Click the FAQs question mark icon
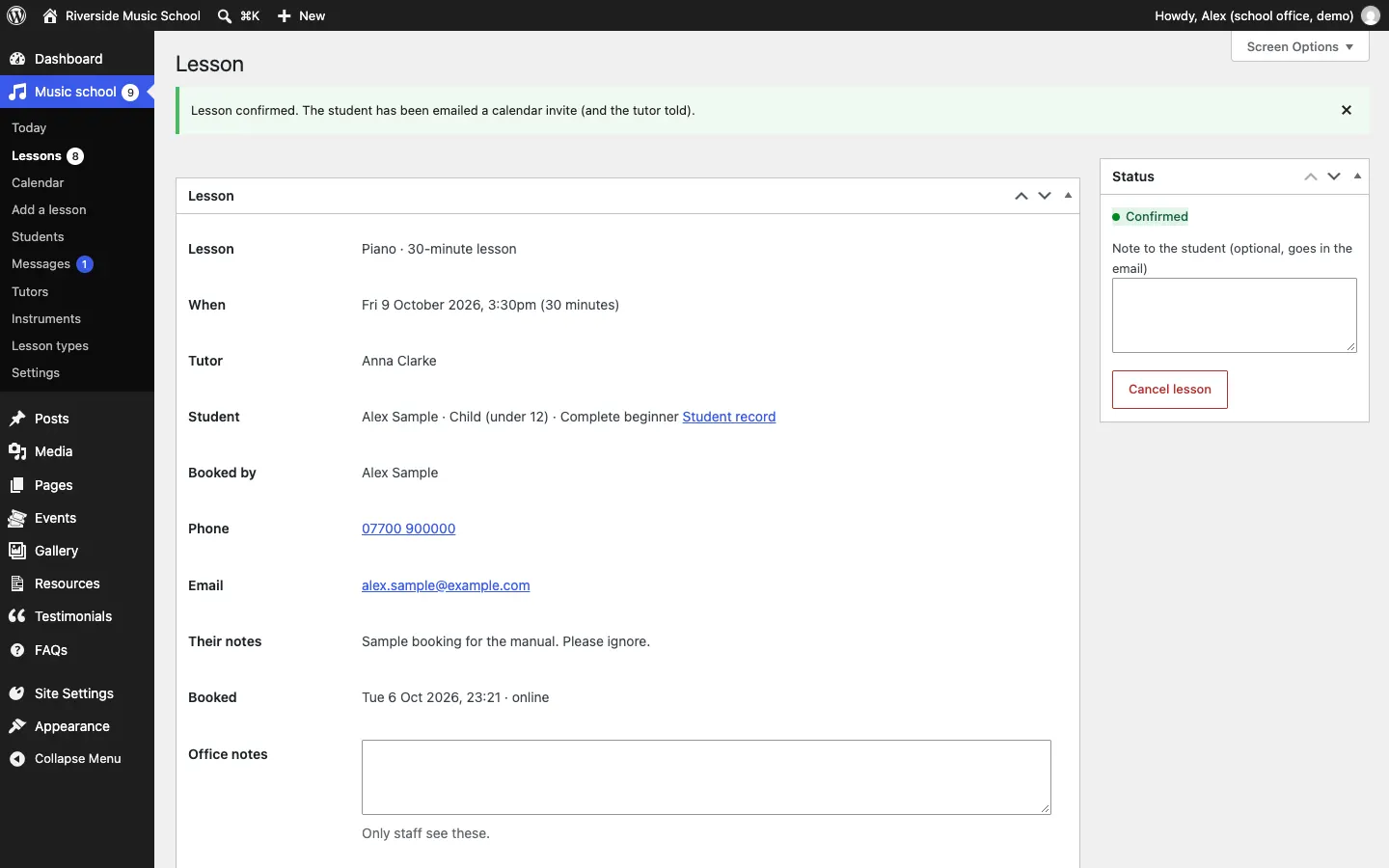 point(17,650)
